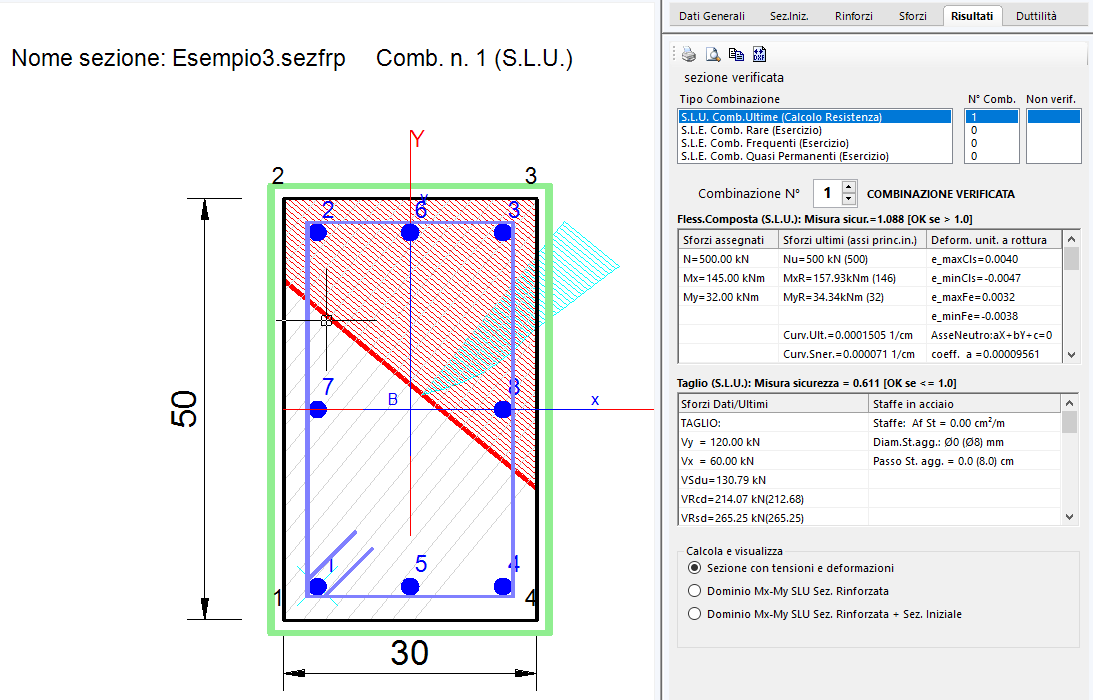The height and width of the screenshot is (700, 1093).
Task: Increase Combinazione N° with up arrow
Action: 848,187
